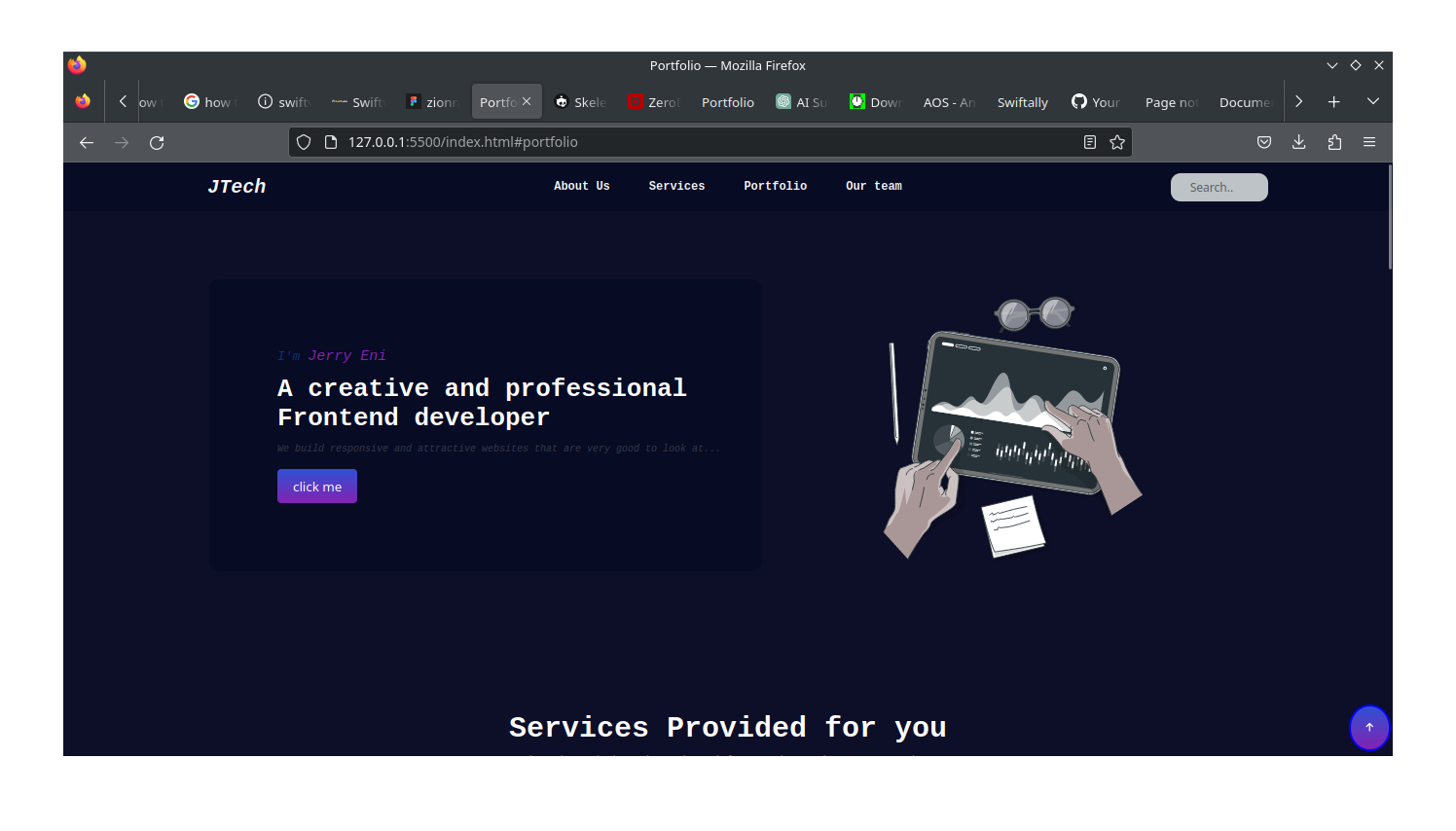Open the Extensions puzzle icon

click(1334, 142)
